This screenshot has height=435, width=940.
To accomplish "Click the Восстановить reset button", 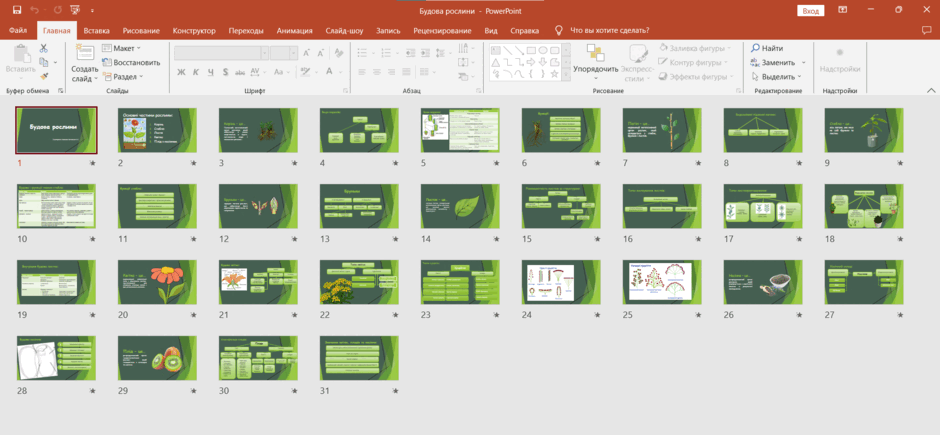I will click(131, 62).
